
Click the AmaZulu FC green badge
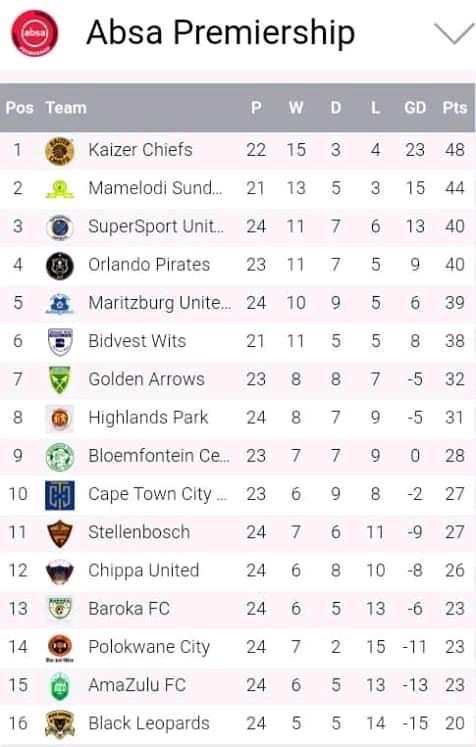pos(60,686)
